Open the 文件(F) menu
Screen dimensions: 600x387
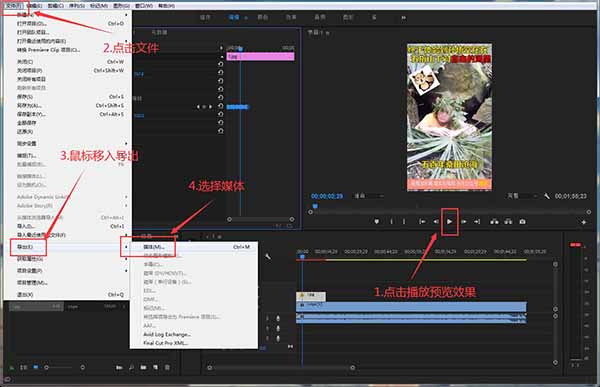[14, 6]
